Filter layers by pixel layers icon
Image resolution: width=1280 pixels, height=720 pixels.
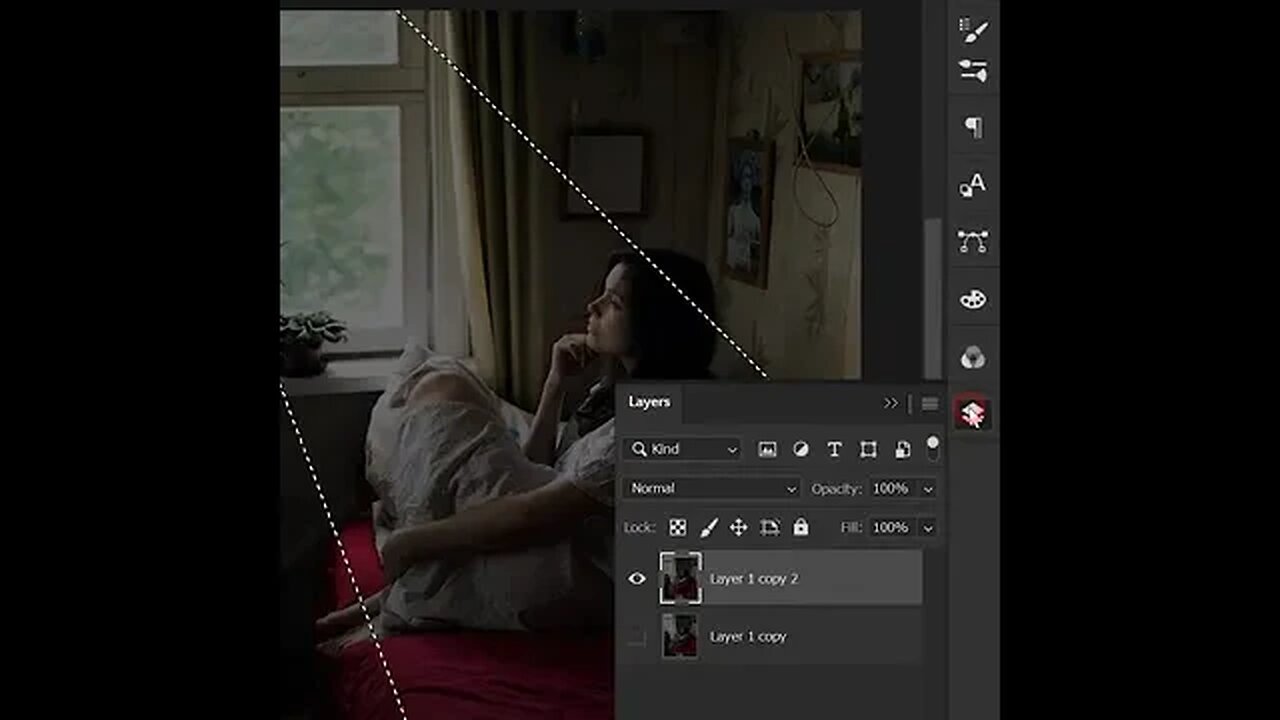767,450
